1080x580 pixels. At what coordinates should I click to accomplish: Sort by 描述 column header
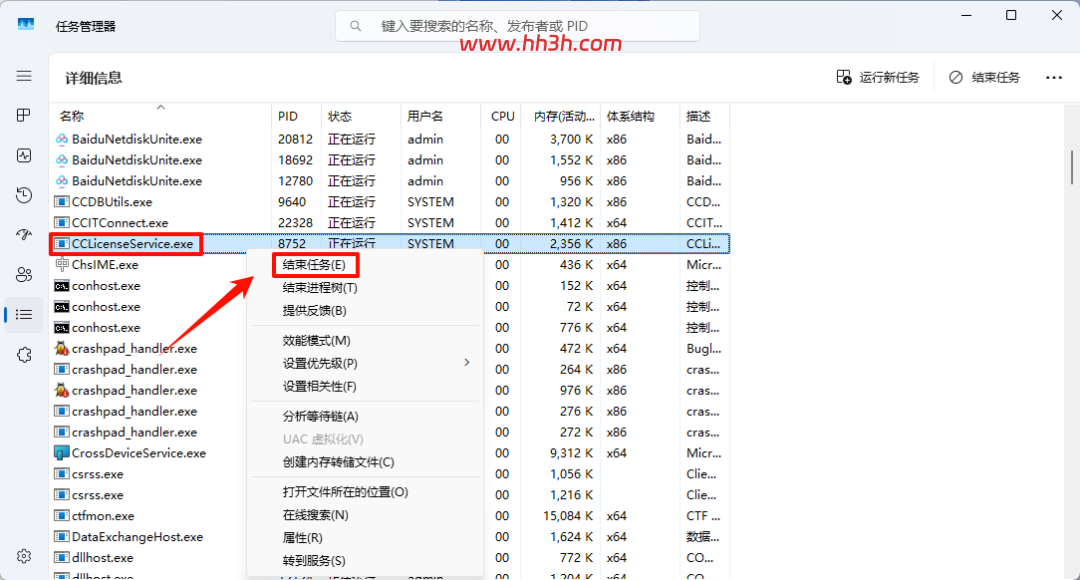click(x=705, y=116)
